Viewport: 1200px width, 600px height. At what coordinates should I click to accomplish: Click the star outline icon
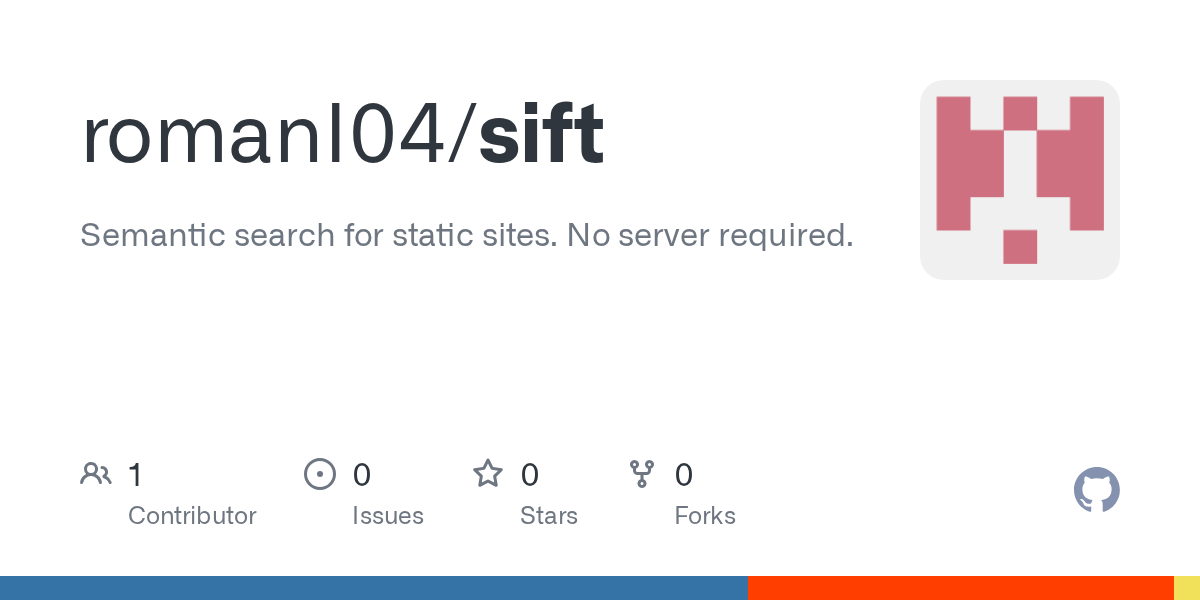click(x=488, y=474)
